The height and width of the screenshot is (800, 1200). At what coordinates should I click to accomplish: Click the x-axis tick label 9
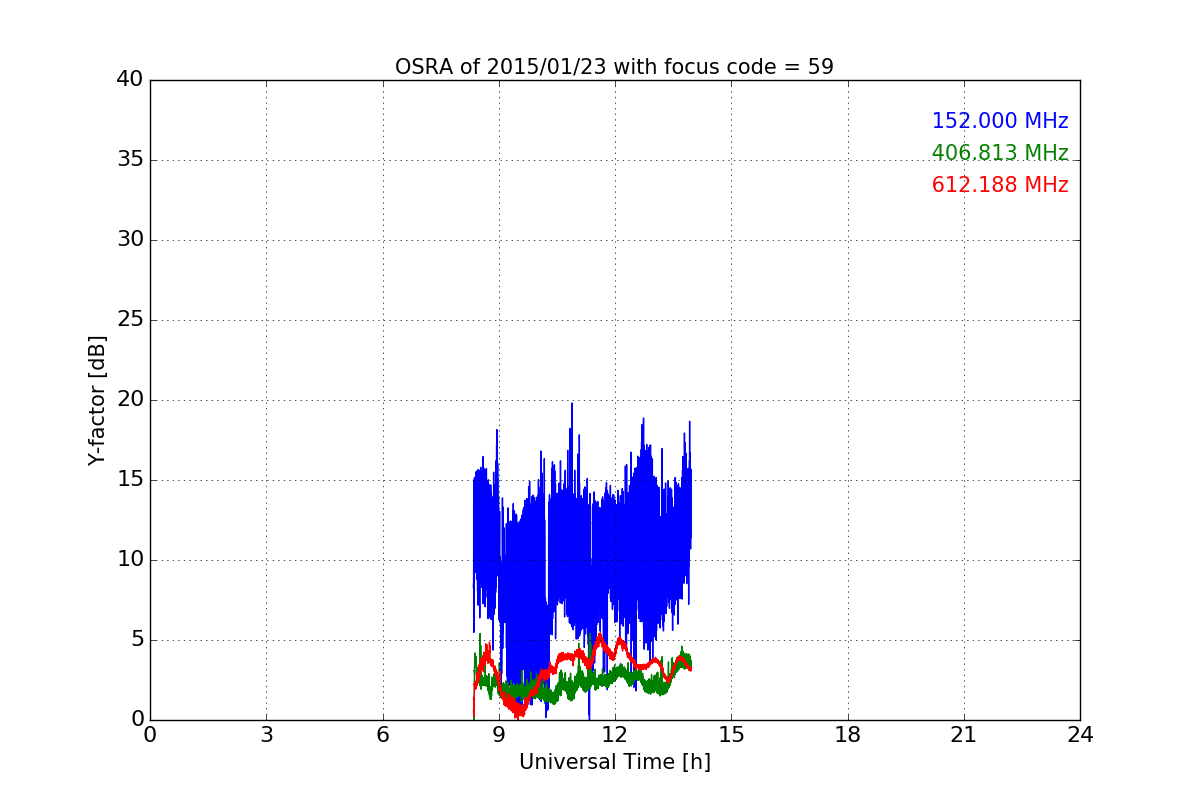click(499, 735)
